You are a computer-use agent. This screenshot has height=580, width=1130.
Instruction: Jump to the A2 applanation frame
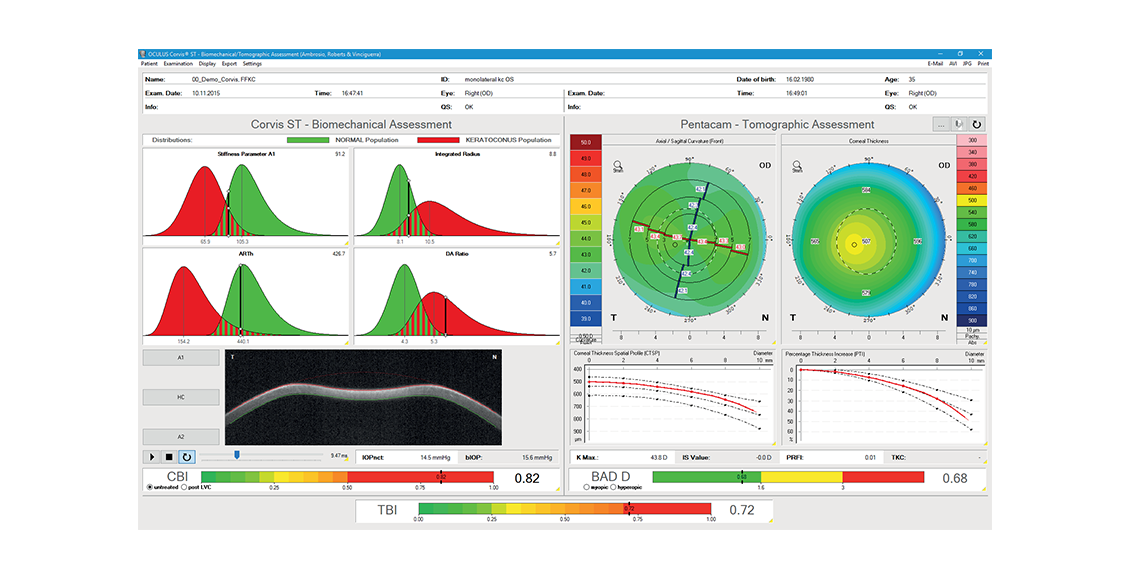(181, 437)
